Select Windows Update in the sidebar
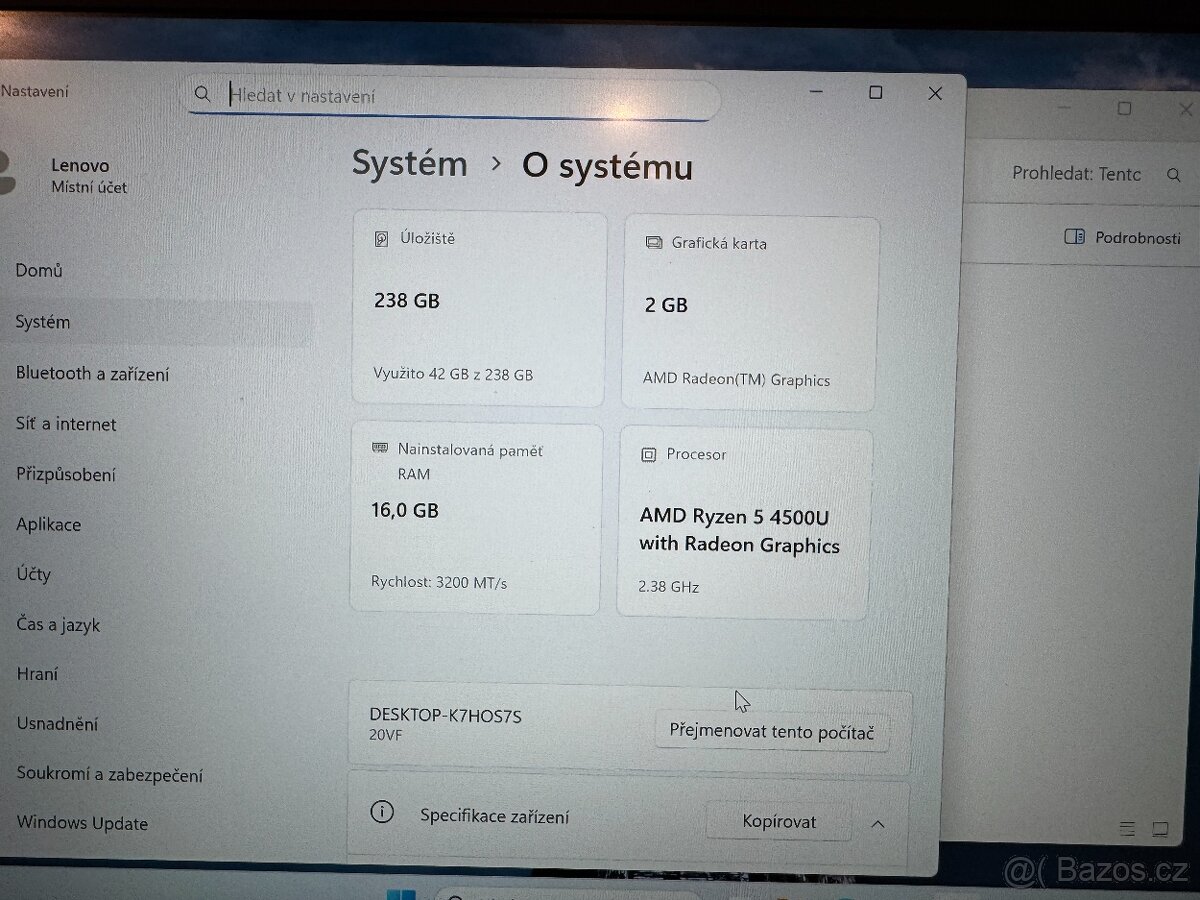The width and height of the screenshot is (1200, 900). click(x=81, y=823)
